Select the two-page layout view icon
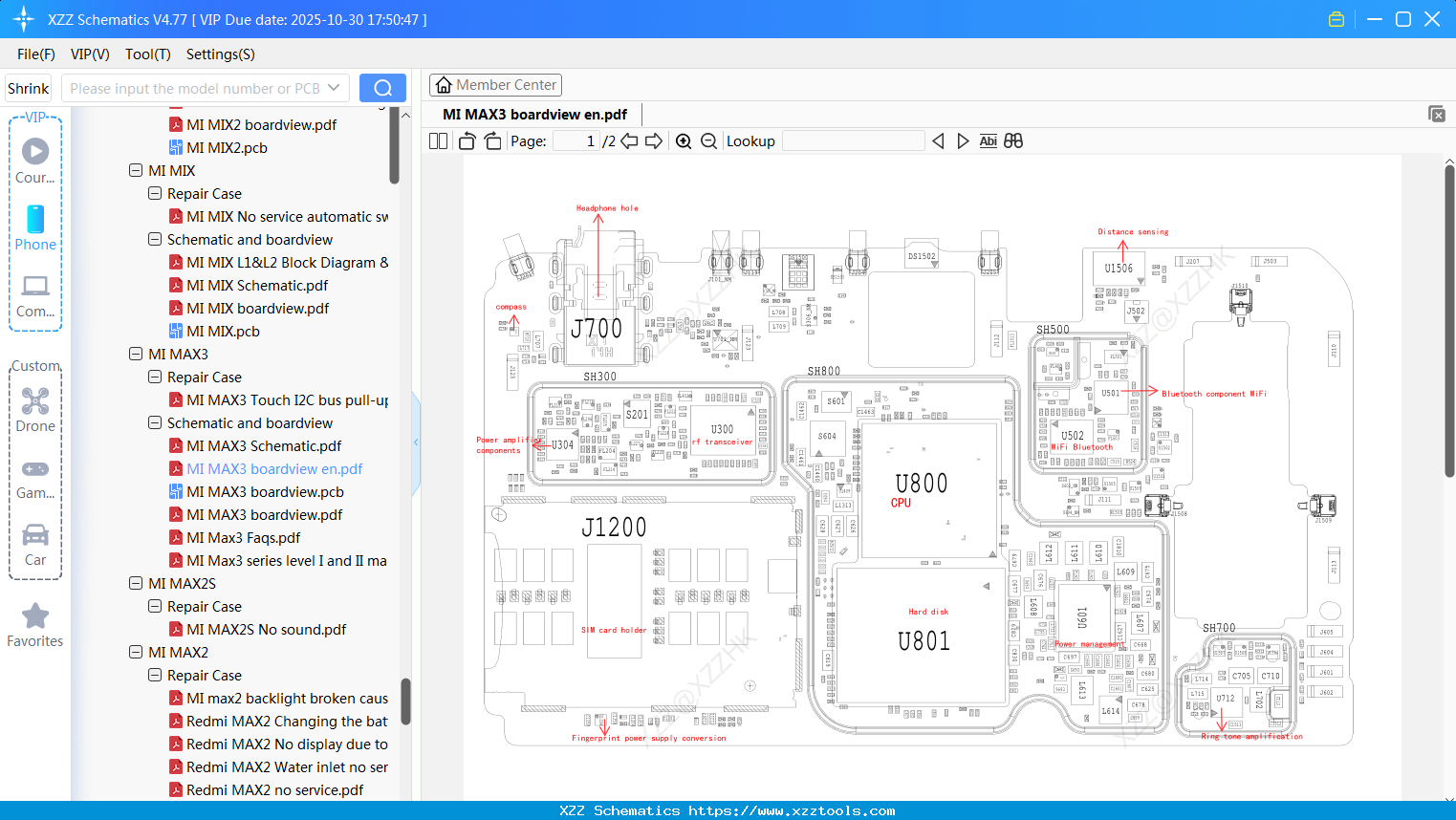The height and width of the screenshot is (820, 1456). (438, 140)
